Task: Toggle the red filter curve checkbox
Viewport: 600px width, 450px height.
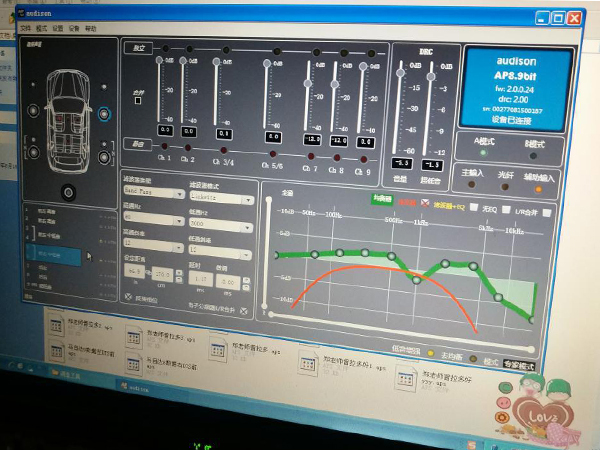Action: pos(425,203)
